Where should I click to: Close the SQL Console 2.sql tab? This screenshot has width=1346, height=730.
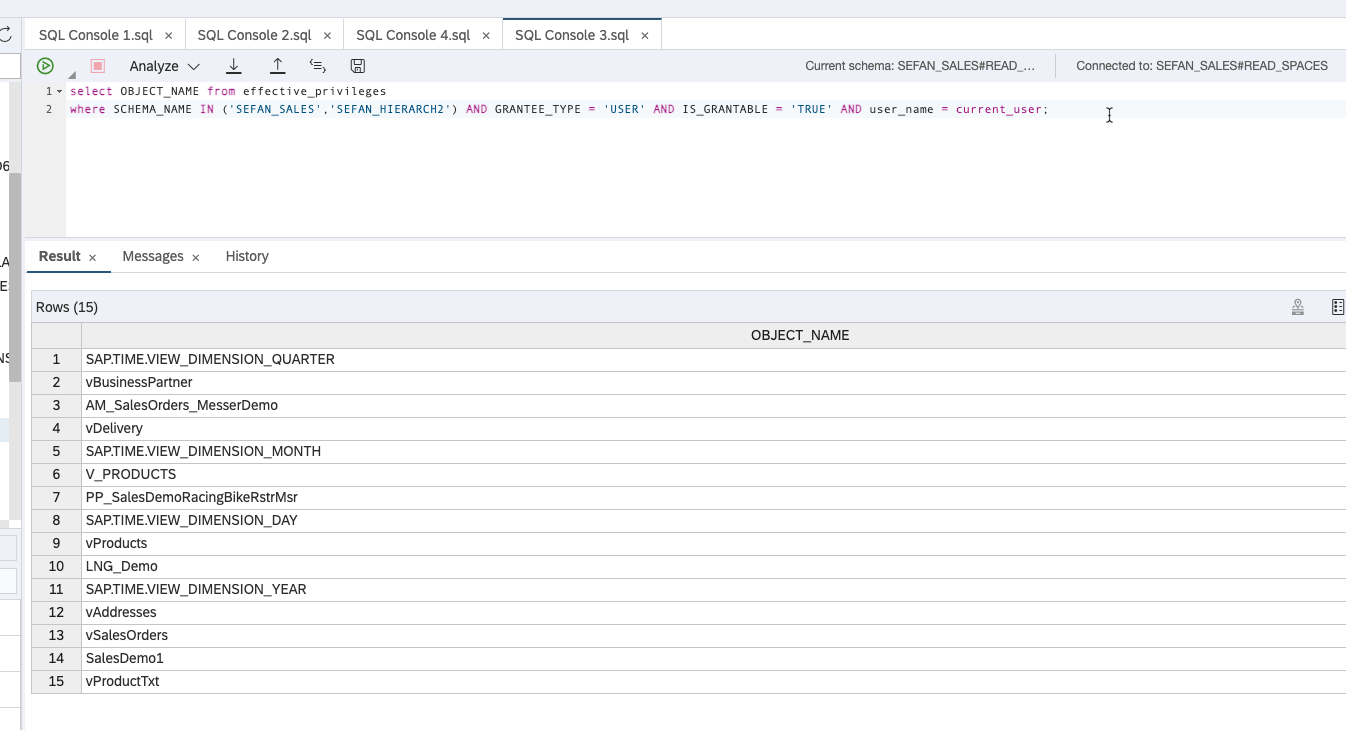point(327,33)
